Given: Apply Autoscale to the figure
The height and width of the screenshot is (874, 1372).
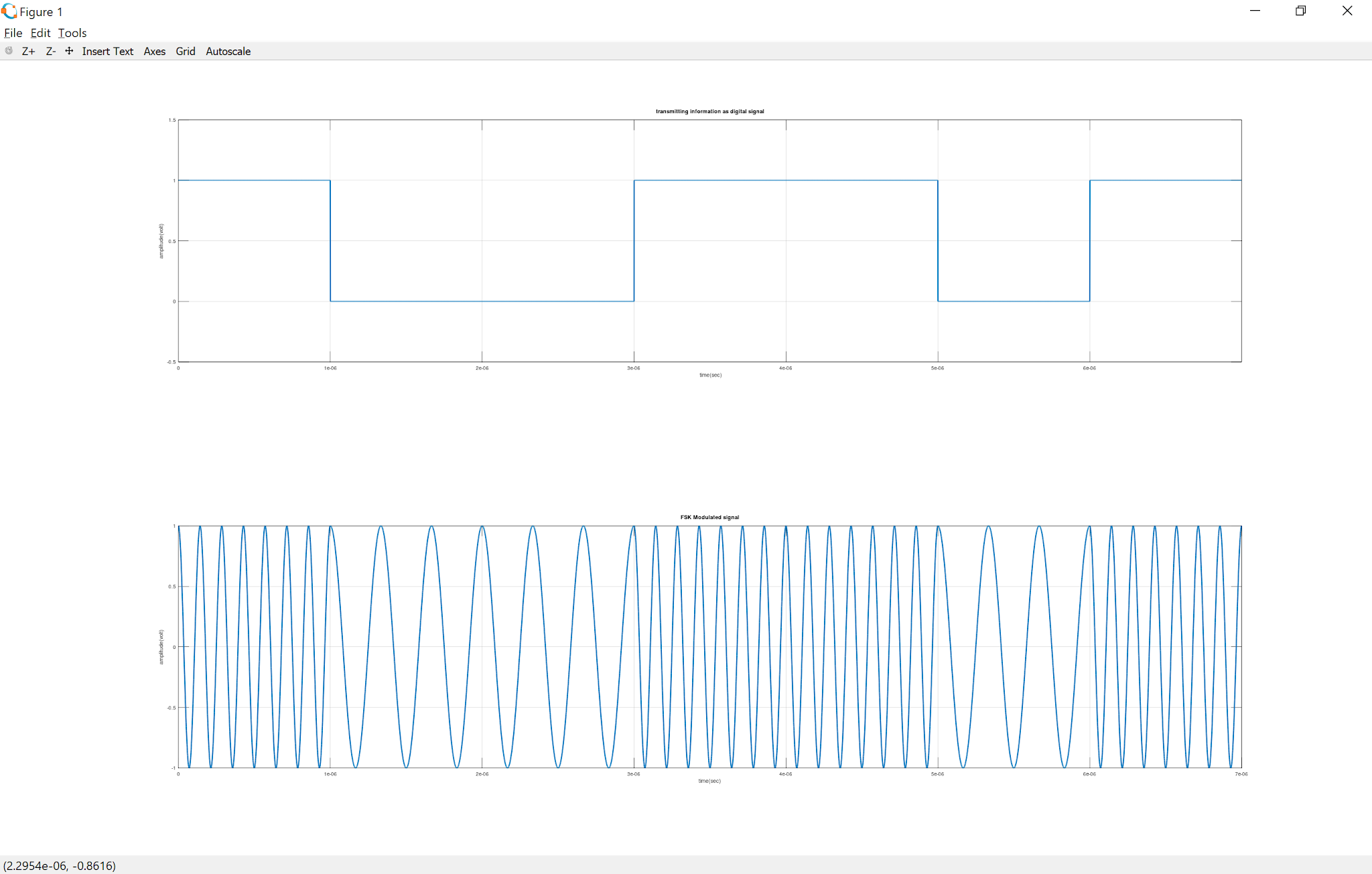Looking at the screenshot, I should tap(228, 51).
